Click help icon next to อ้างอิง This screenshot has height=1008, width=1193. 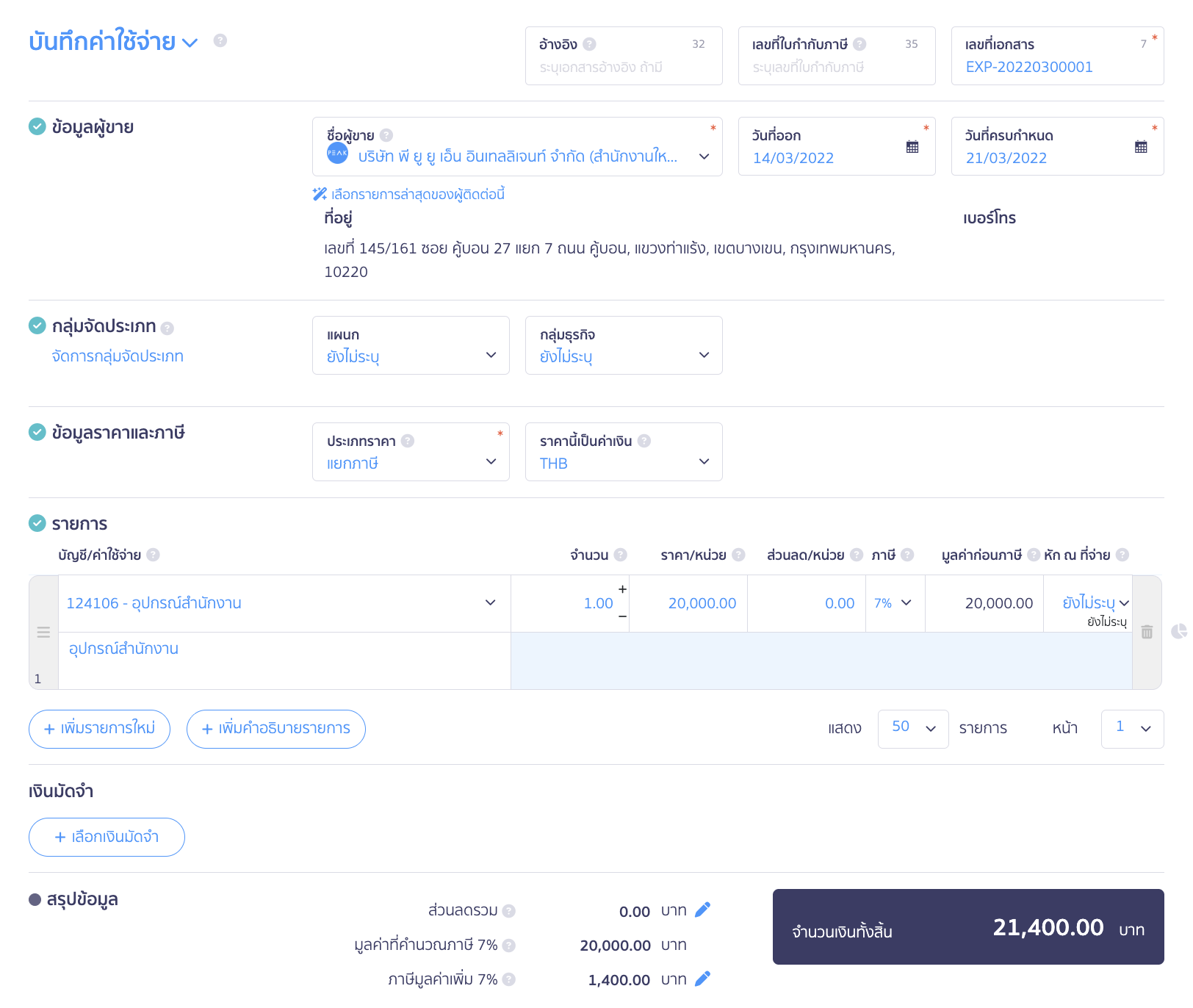click(589, 44)
